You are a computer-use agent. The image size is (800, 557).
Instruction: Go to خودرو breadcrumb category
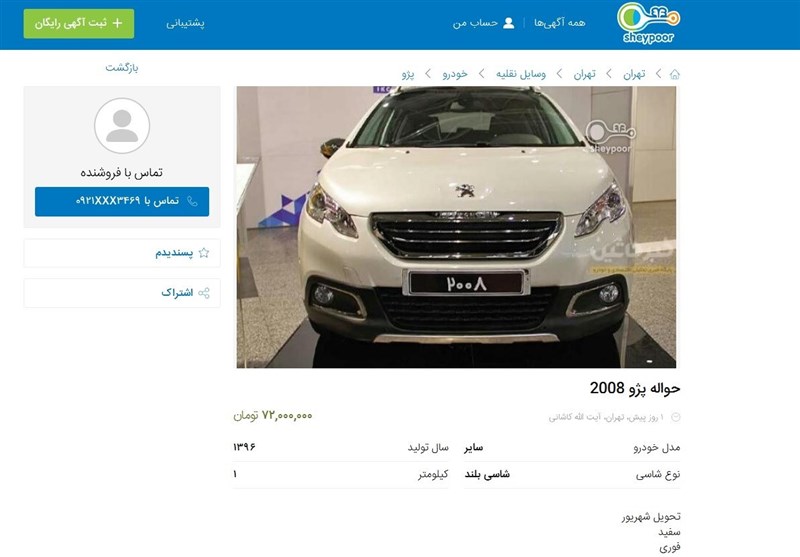455,74
